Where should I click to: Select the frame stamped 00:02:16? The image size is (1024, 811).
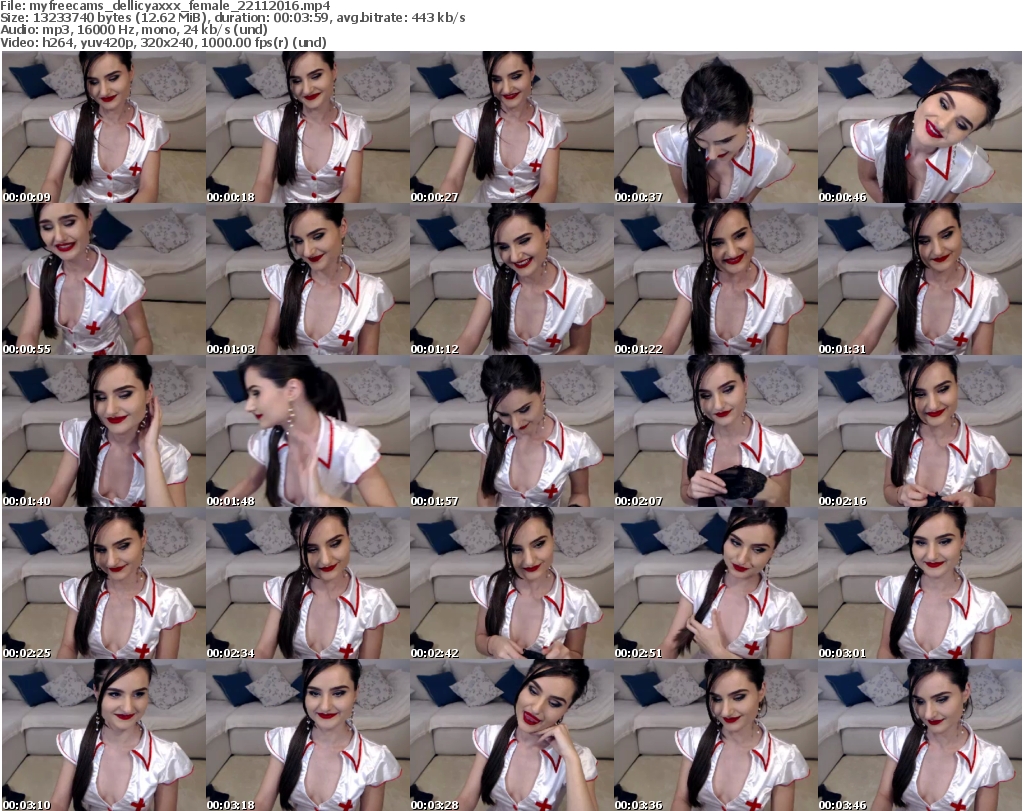(919, 431)
